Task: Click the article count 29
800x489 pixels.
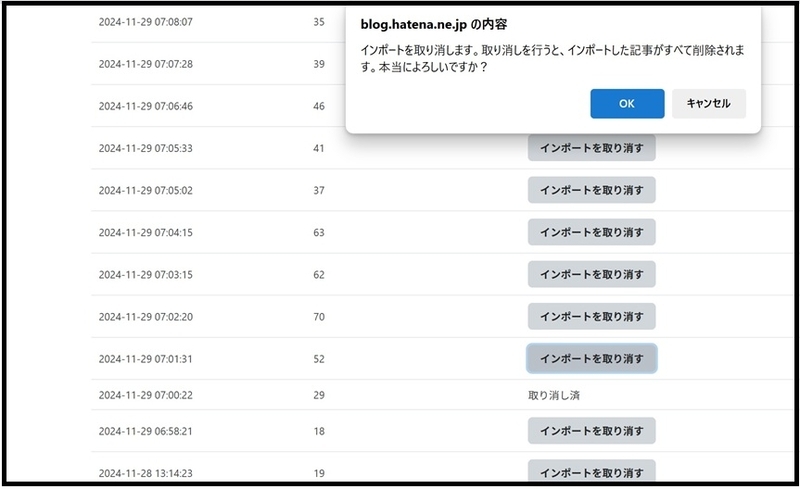Action: coord(319,395)
